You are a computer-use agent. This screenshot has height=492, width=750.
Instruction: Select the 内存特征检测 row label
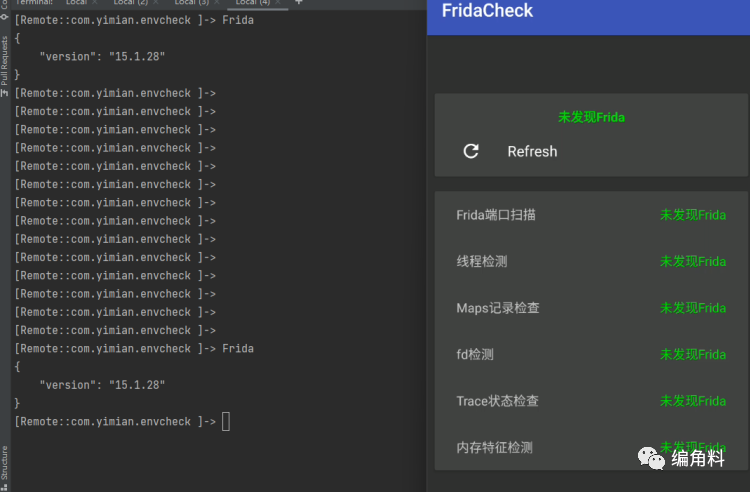click(494, 447)
